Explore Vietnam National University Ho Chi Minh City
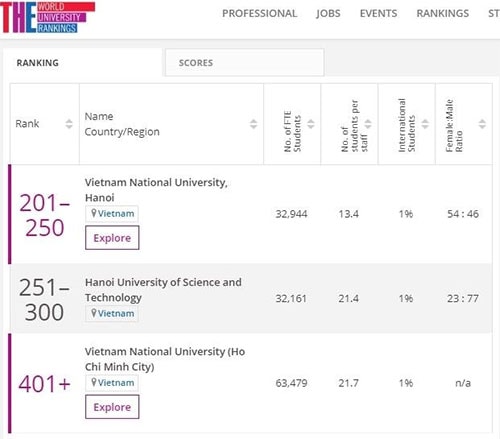This screenshot has width=500, height=439. pyautogui.click(x=112, y=407)
